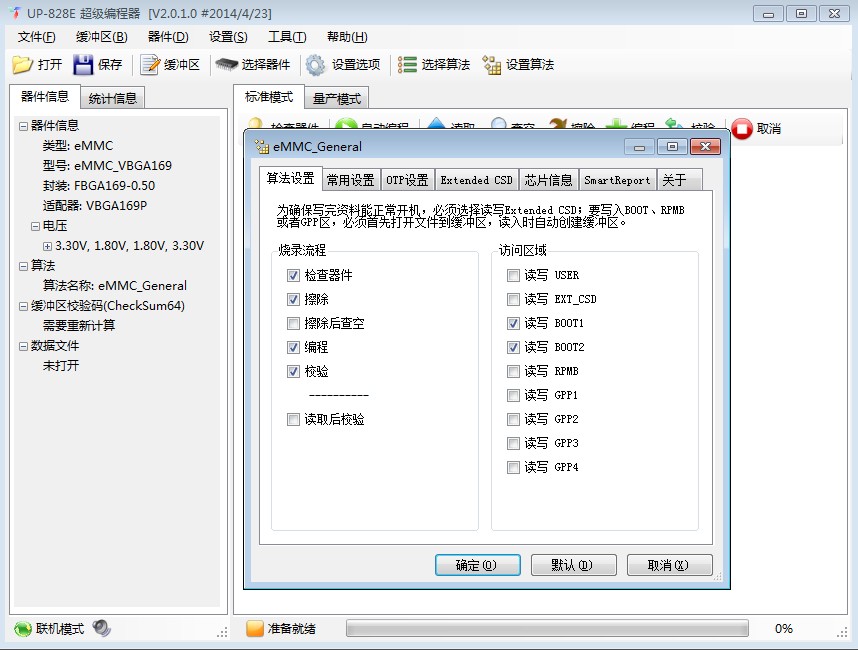Switch to the SmartReport tab
The image size is (858, 650).
point(617,180)
